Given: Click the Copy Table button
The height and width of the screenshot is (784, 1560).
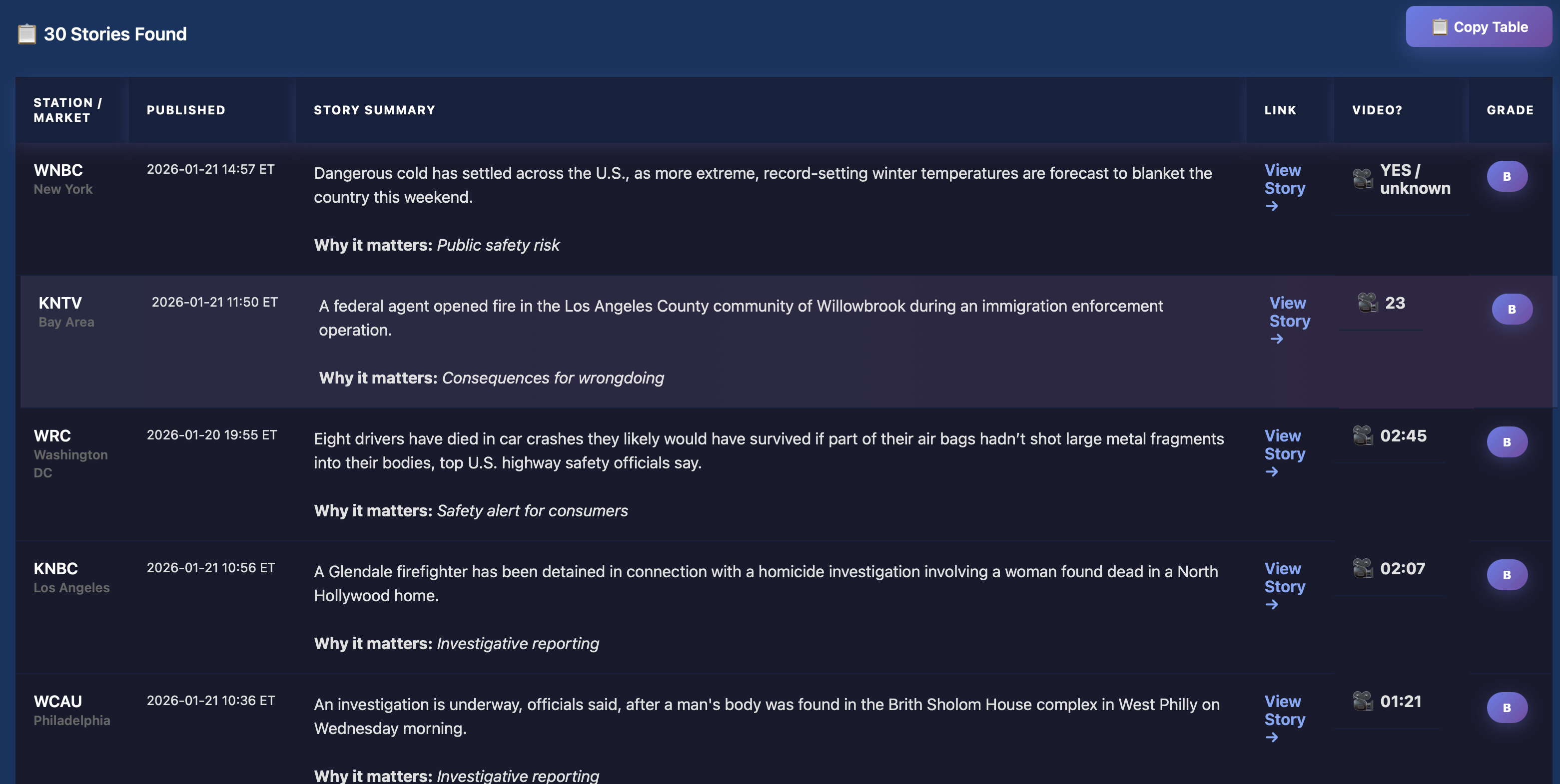Looking at the screenshot, I should (1478, 27).
